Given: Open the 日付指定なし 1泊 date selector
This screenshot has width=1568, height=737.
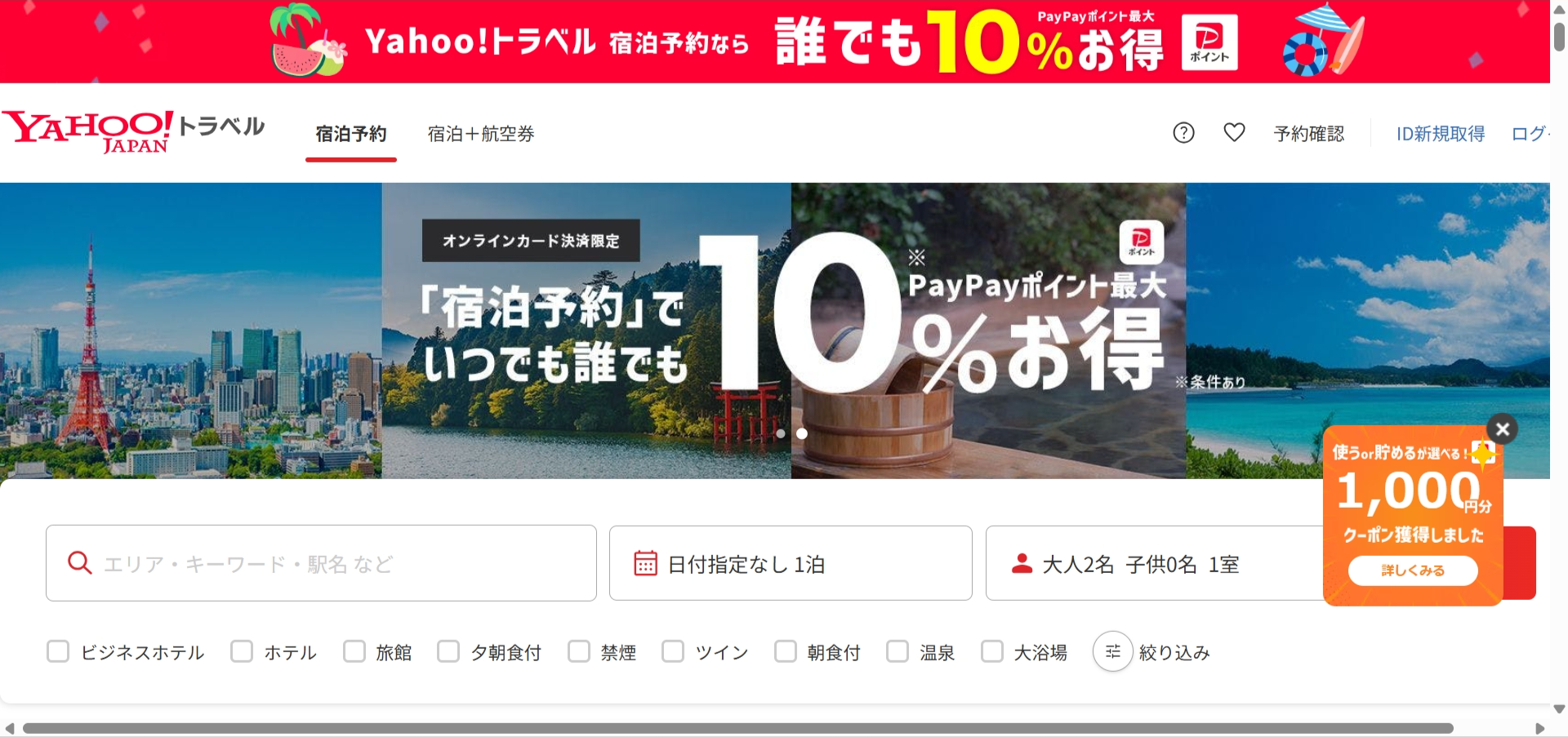Looking at the screenshot, I should point(791,563).
